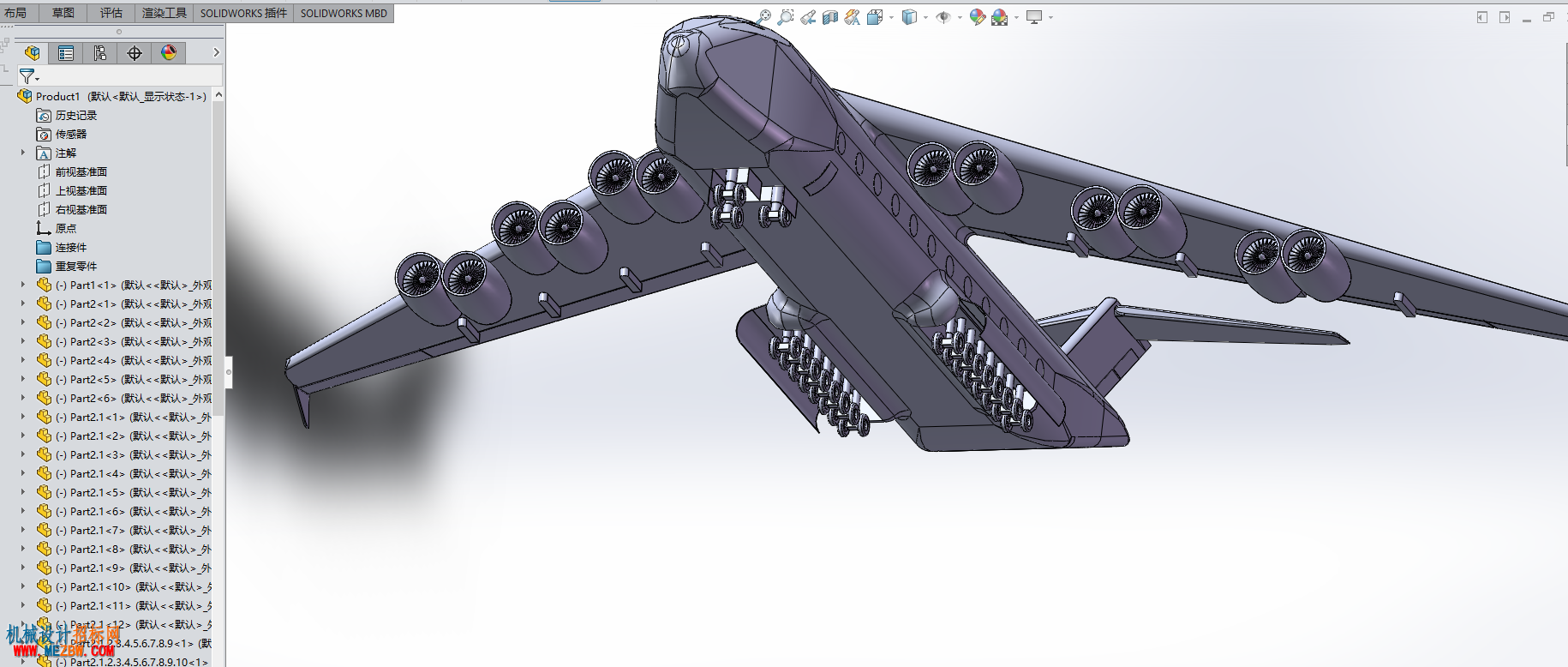Open the FeatureManager Design Tree tab
Viewport: 1568px width, 667px height.
tap(33, 53)
